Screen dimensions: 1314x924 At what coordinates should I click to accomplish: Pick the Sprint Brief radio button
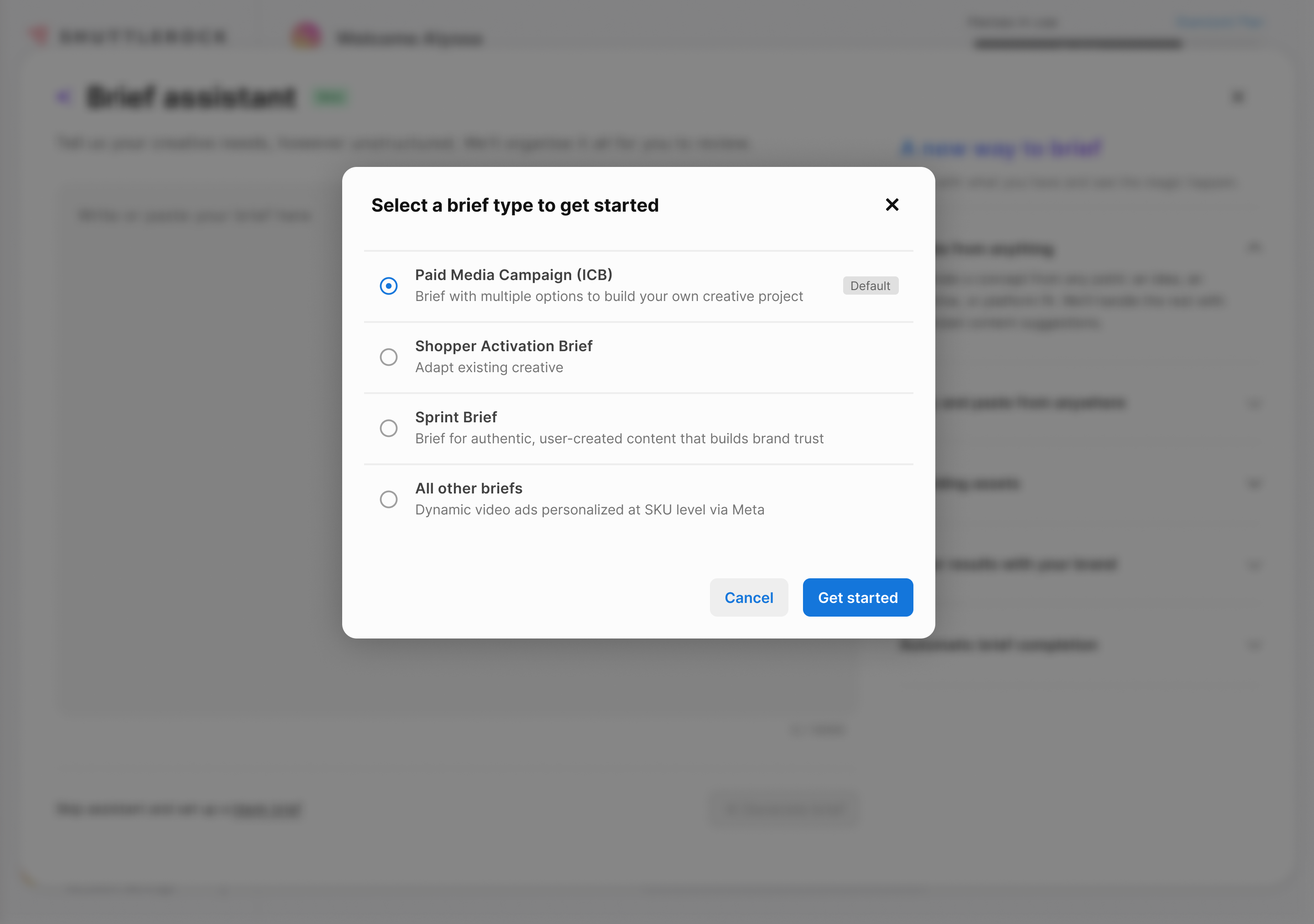coord(389,428)
